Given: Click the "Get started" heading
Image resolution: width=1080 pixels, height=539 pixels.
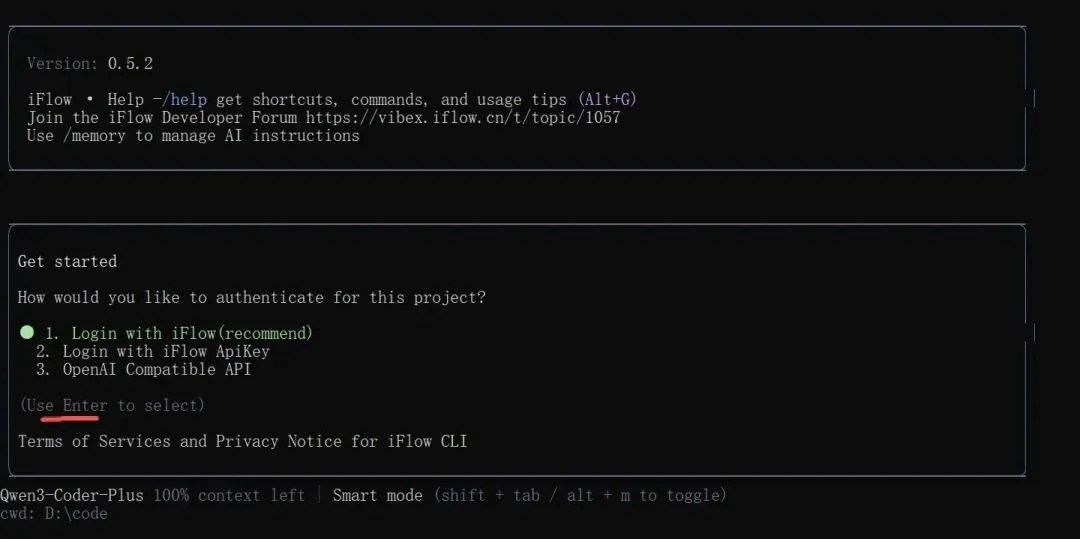Looking at the screenshot, I should pyautogui.click(x=67, y=261).
